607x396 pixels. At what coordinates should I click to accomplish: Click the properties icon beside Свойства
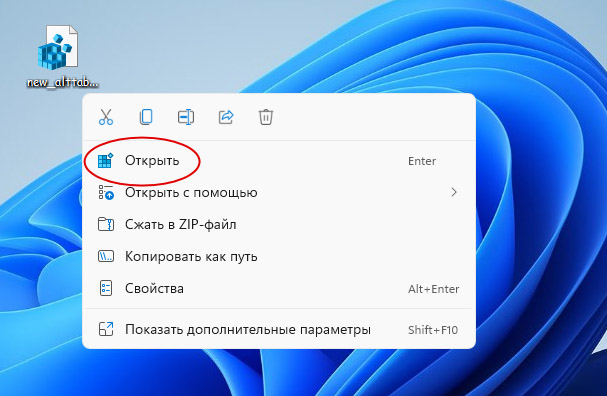click(x=106, y=288)
